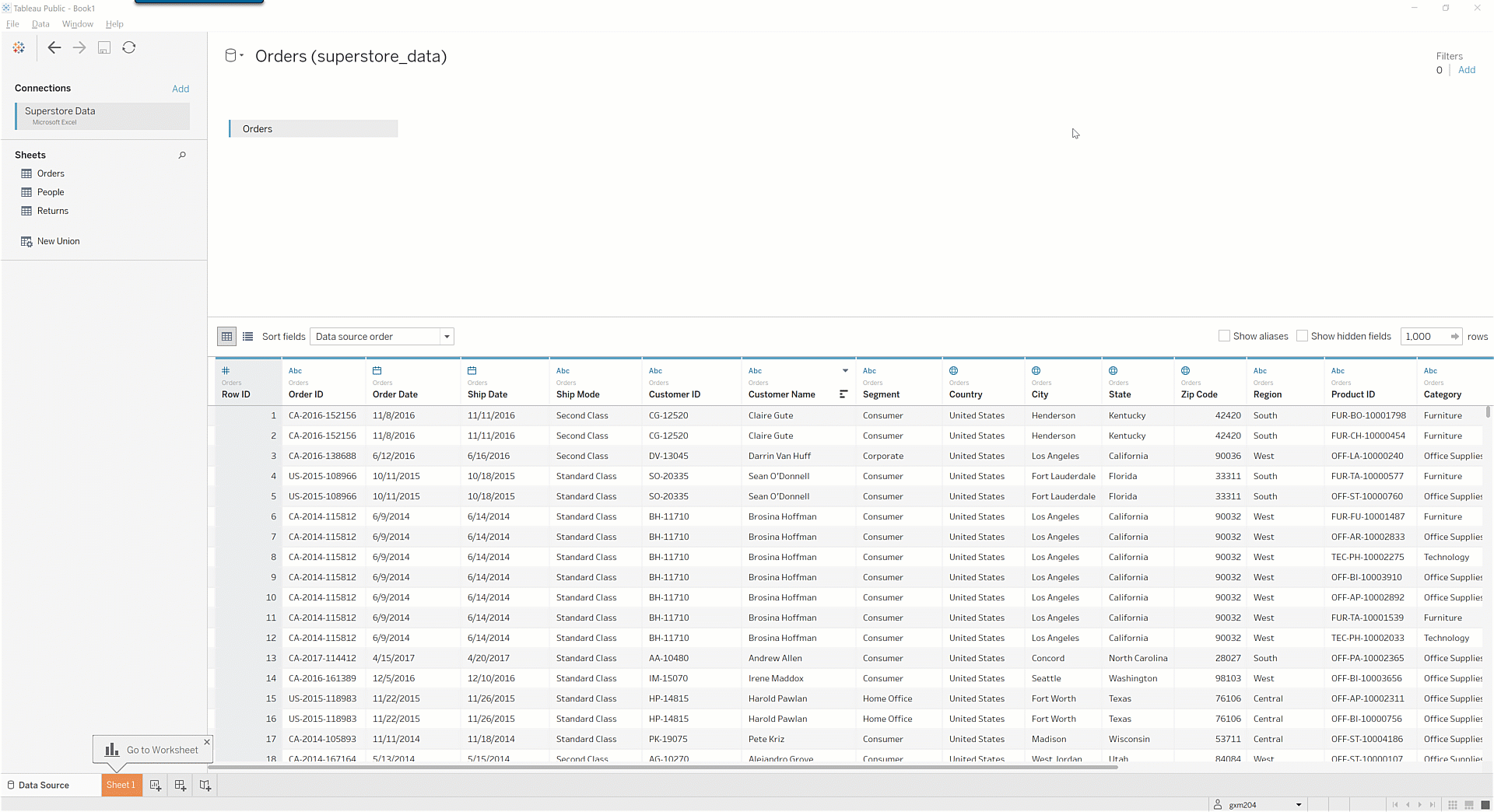The height and width of the screenshot is (812, 1494).
Task: Switch to the Sheet 1 tab
Action: pyautogui.click(x=121, y=786)
